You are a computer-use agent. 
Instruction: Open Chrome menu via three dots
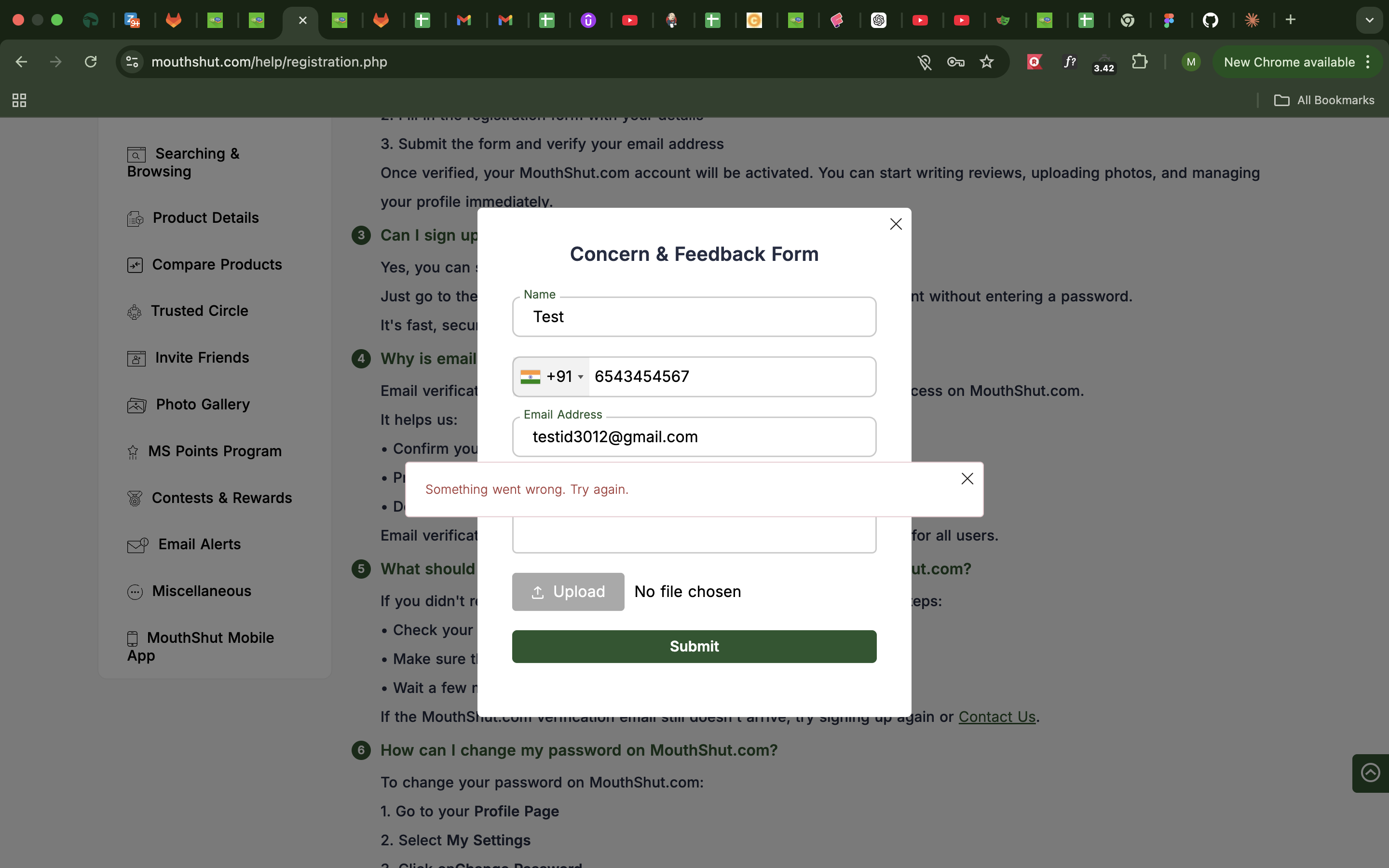(1368, 62)
